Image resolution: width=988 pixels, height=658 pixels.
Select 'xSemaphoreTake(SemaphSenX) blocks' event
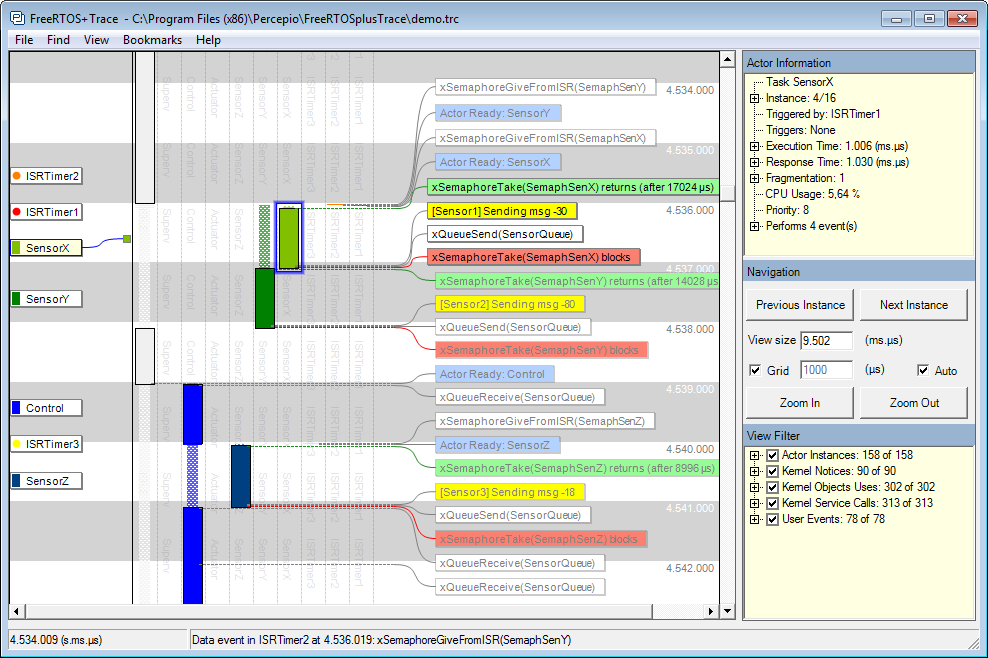click(533, 257)
